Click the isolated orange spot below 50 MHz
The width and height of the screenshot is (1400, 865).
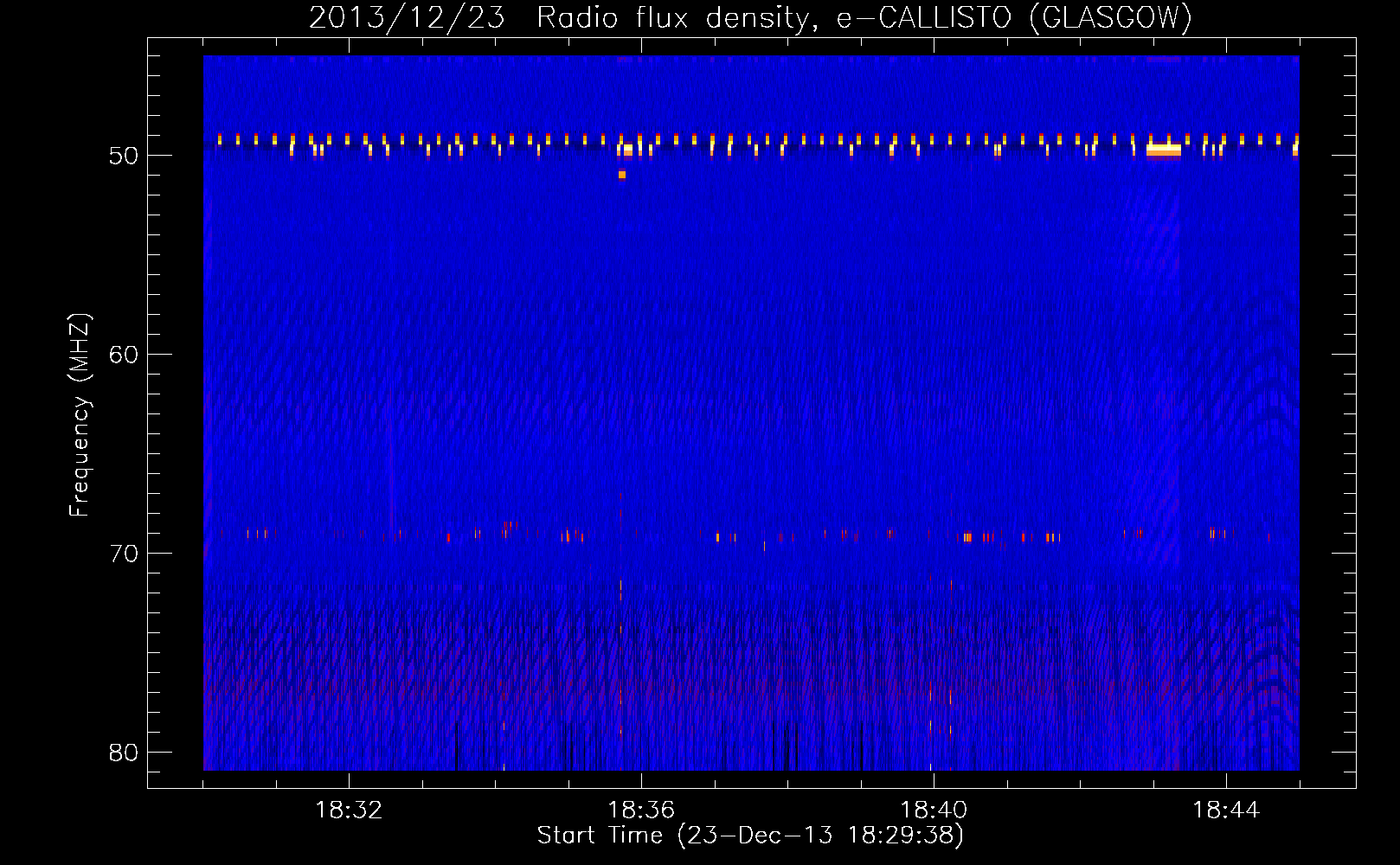(622, 175)
